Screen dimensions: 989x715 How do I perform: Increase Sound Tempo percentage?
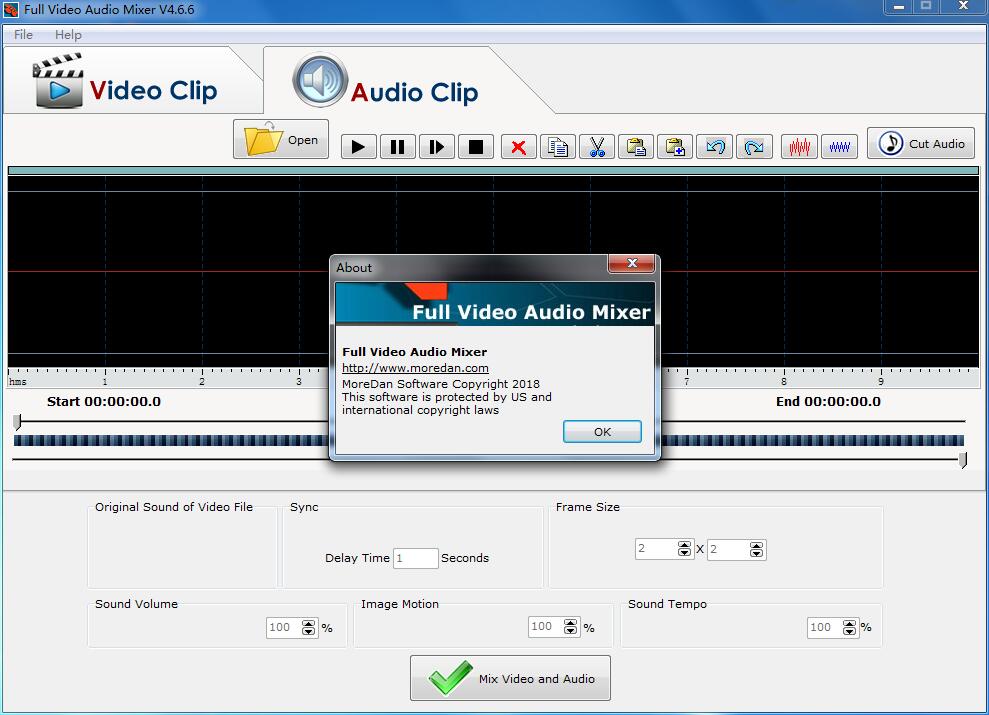point(850,624)
